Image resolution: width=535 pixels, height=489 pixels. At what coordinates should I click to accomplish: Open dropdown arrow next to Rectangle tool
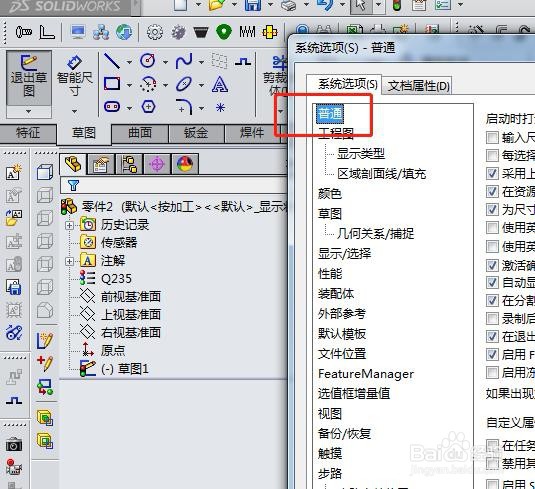point(129,85)
